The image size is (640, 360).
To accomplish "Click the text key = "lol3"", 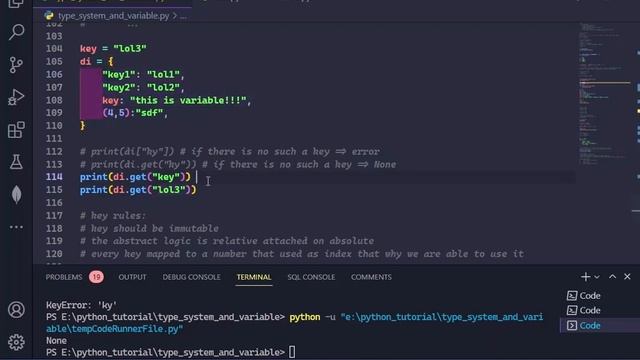I will tap(113, 49).
